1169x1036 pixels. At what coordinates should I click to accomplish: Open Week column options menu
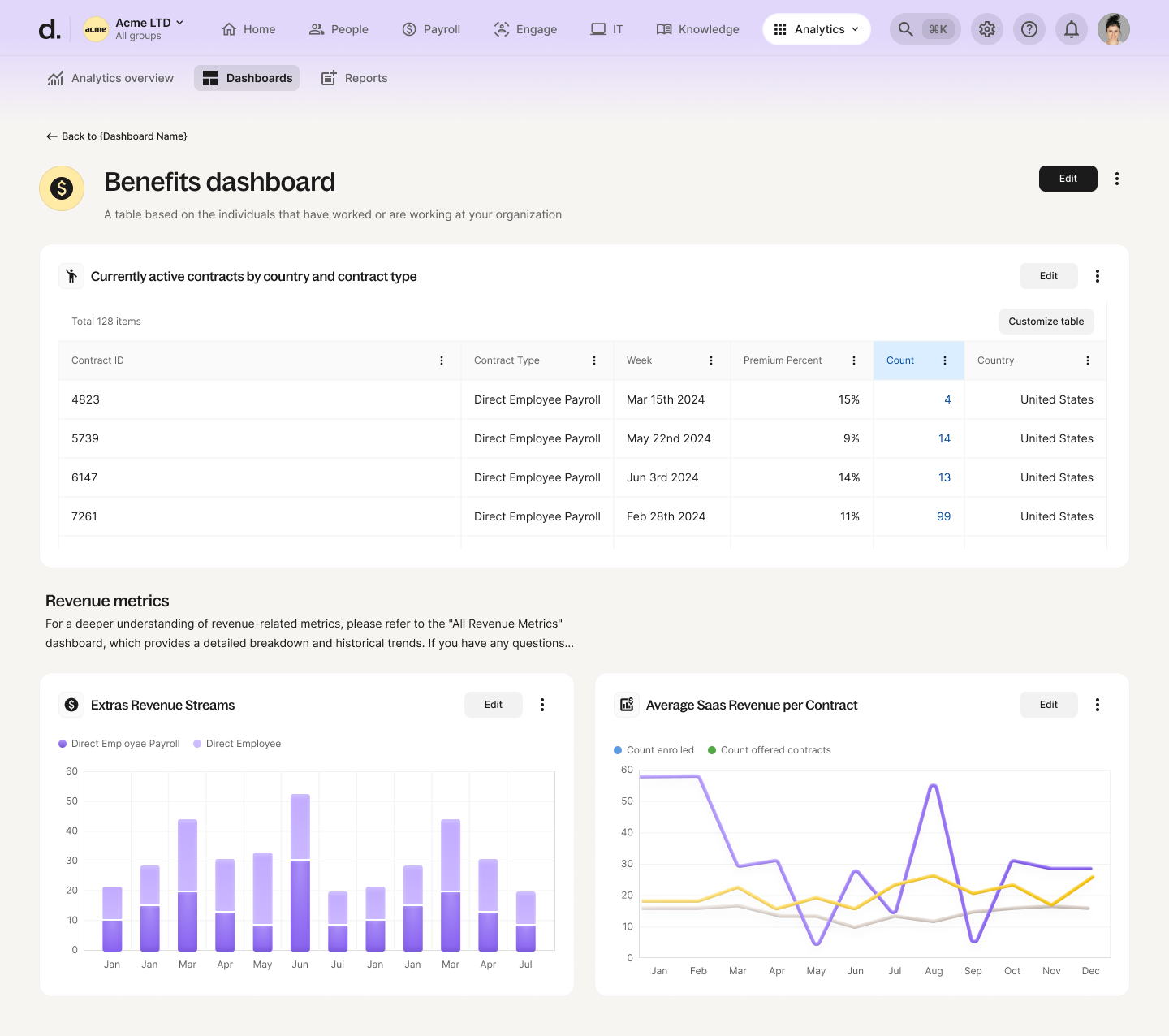tap(711, 360)
